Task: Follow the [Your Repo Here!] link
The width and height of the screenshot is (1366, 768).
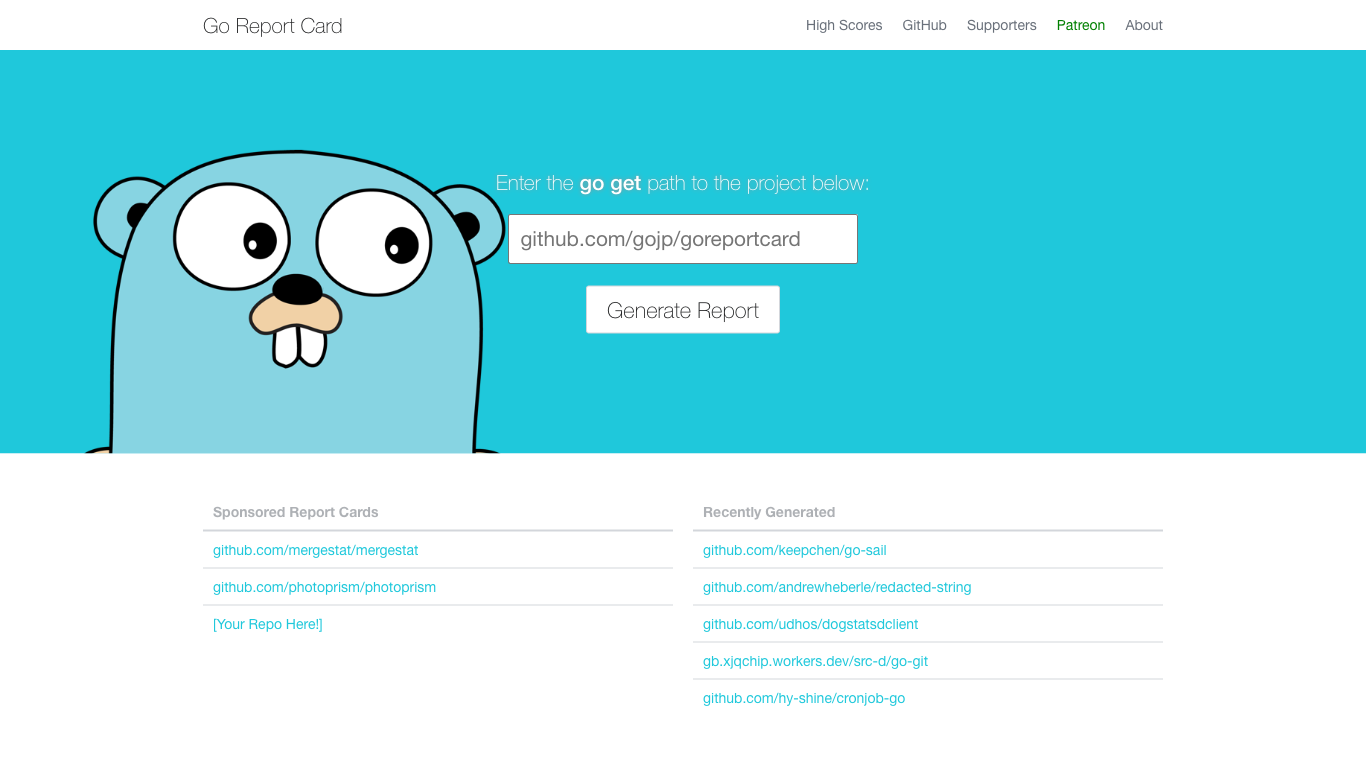Action: click(x=267, y=624)
